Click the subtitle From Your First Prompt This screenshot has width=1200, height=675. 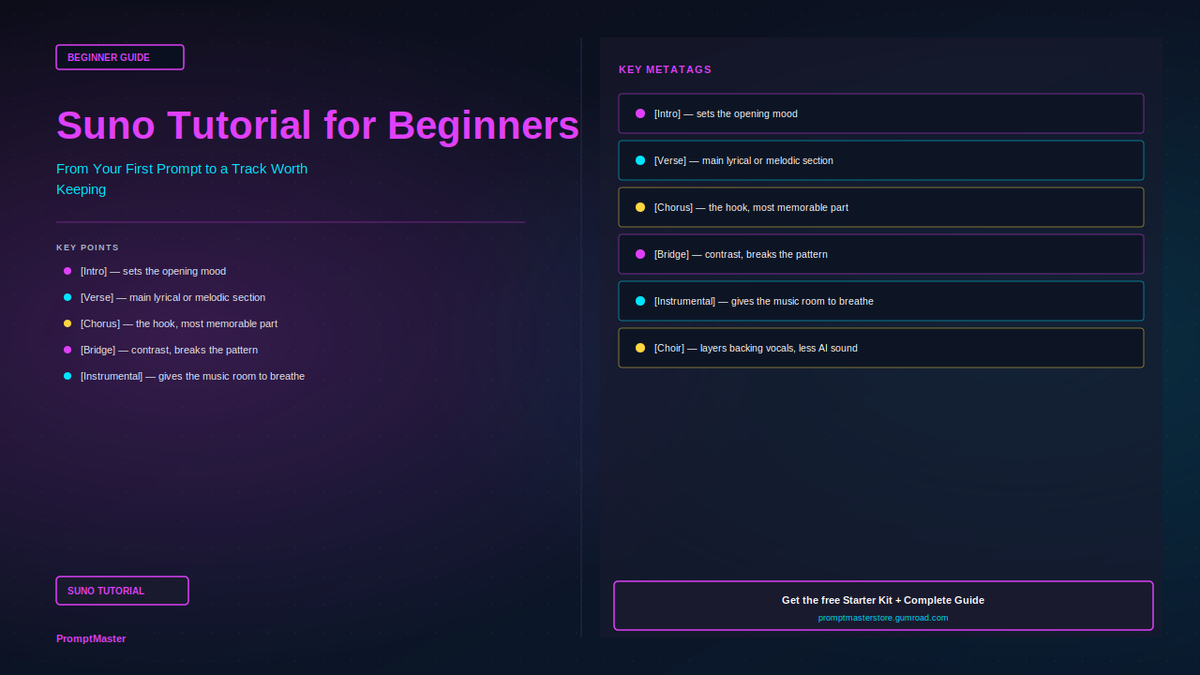coord(182,179)
